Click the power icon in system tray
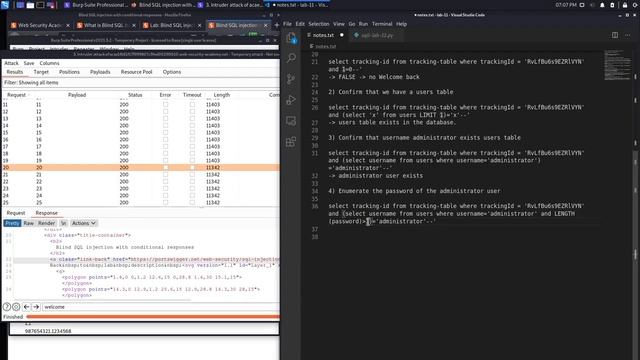Viewport: 640px width, 360px height. 635,5
